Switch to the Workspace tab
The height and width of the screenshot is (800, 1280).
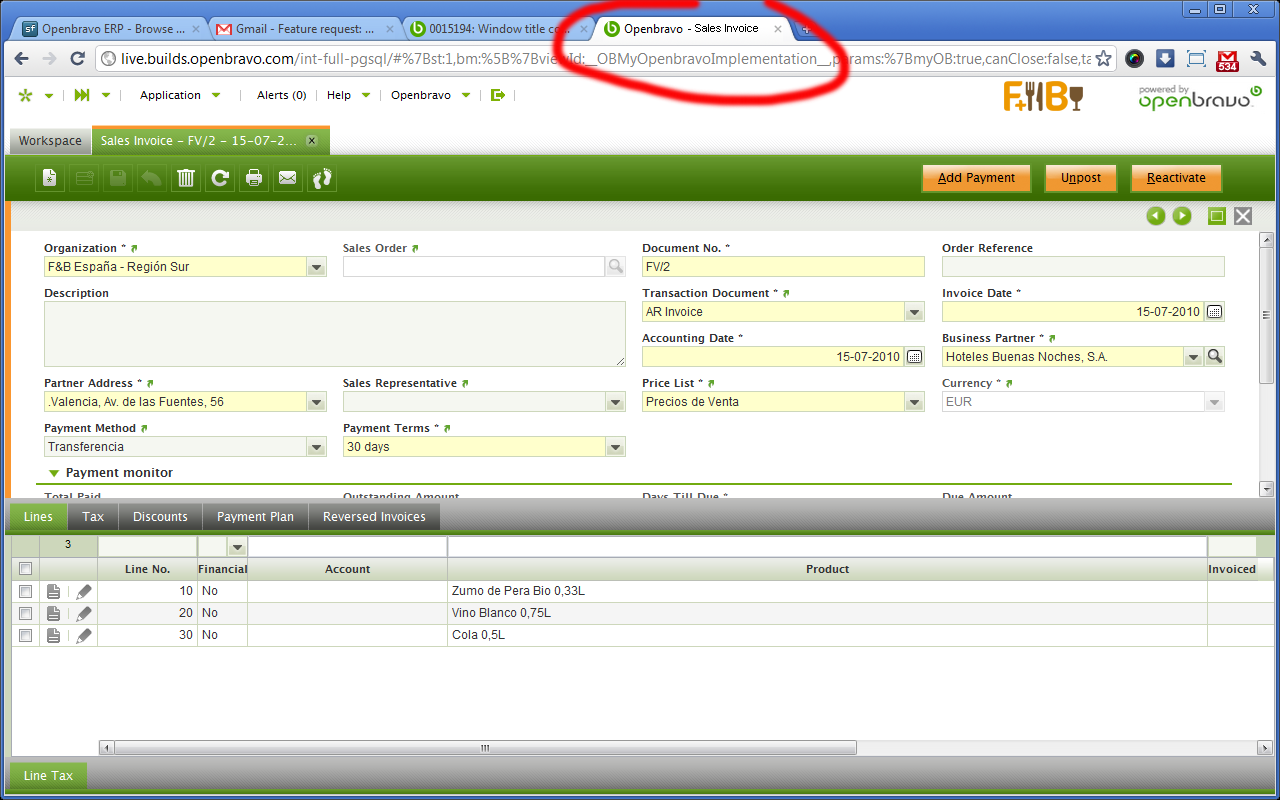[x=50, y=141]
